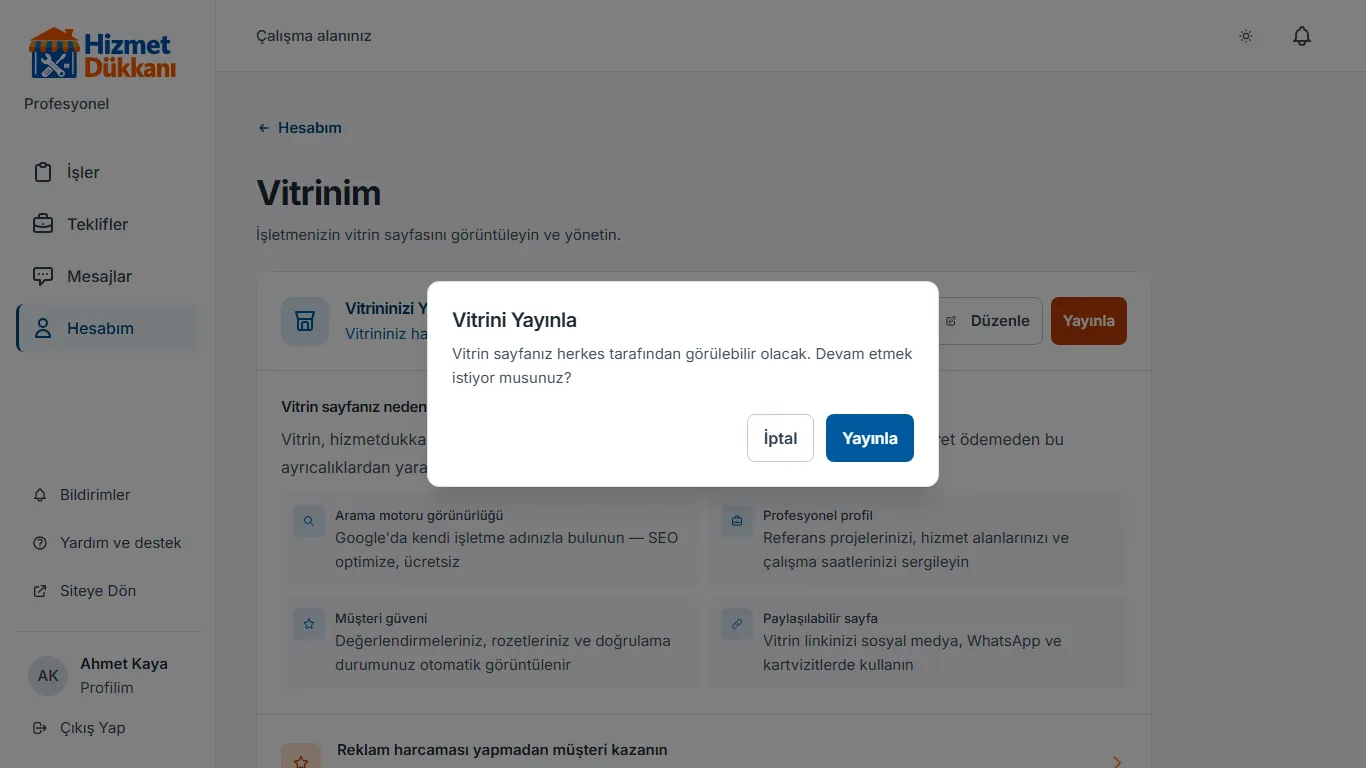Image resolution: width=1366 pixels, height=768 pixels.
Task: Click the "Profesyonel profil" heading
Action: coord(818,516)
